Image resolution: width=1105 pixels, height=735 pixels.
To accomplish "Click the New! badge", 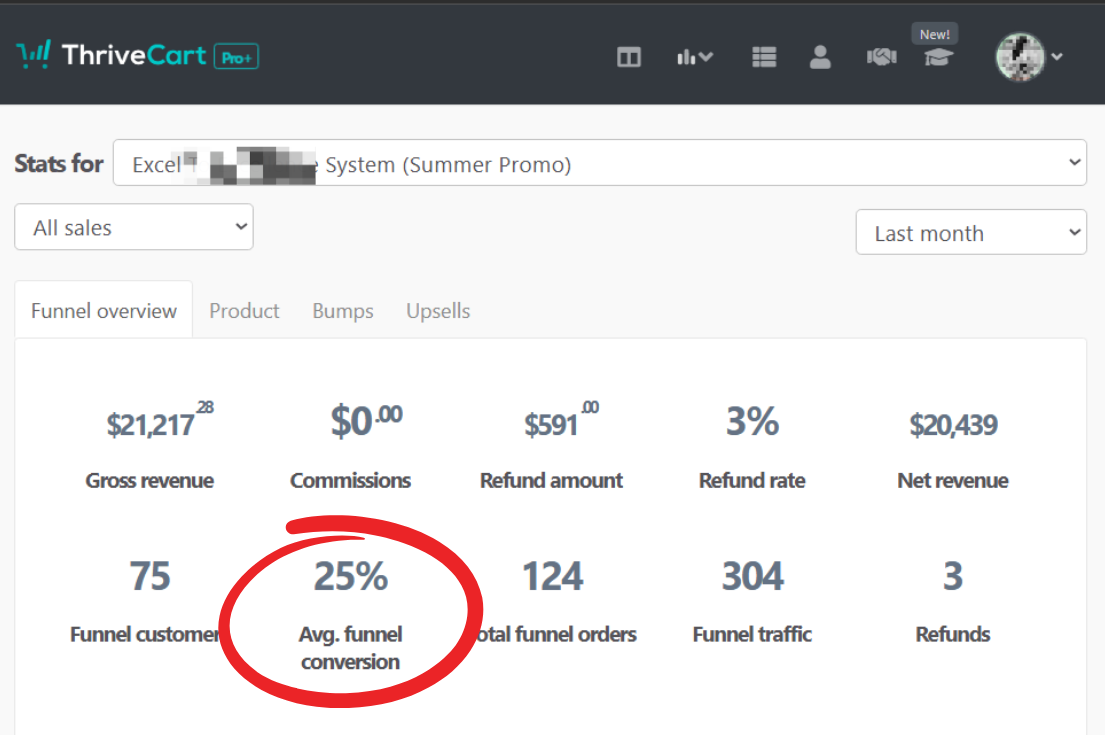I will [934, 34].
